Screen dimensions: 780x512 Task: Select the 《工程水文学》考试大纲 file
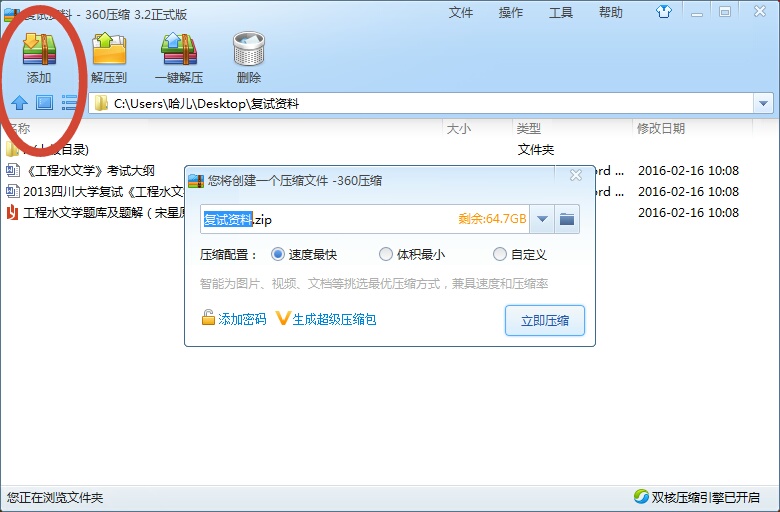pyautogui.click(x=90, y=171)
